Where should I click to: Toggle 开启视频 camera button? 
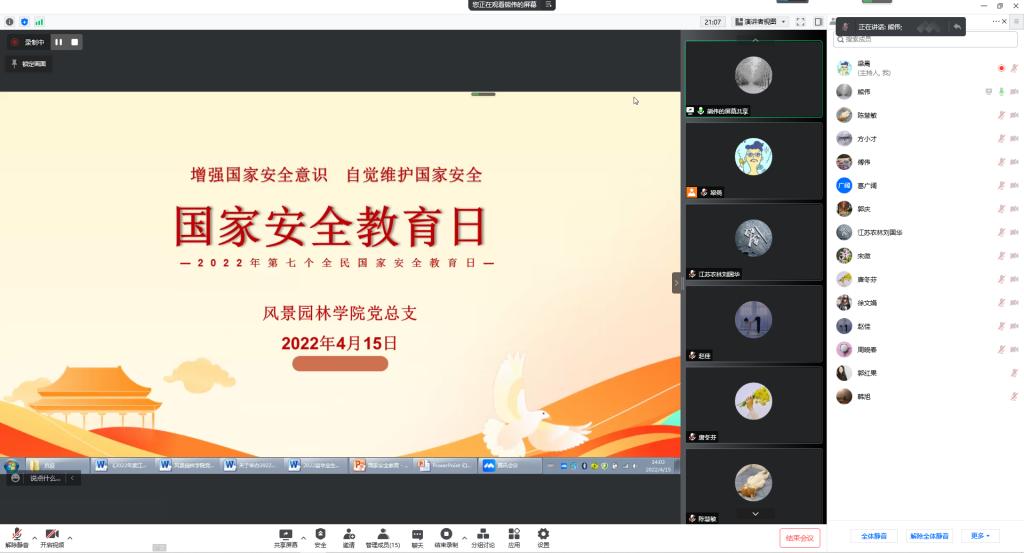click(52, 538)
